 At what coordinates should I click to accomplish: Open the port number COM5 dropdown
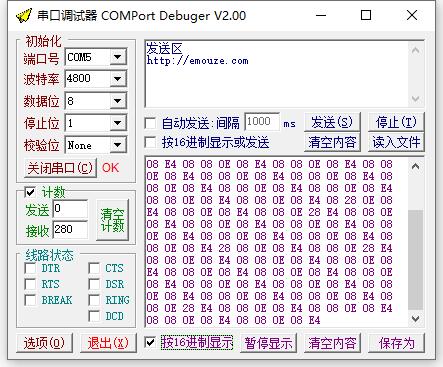tap(118, 57)
